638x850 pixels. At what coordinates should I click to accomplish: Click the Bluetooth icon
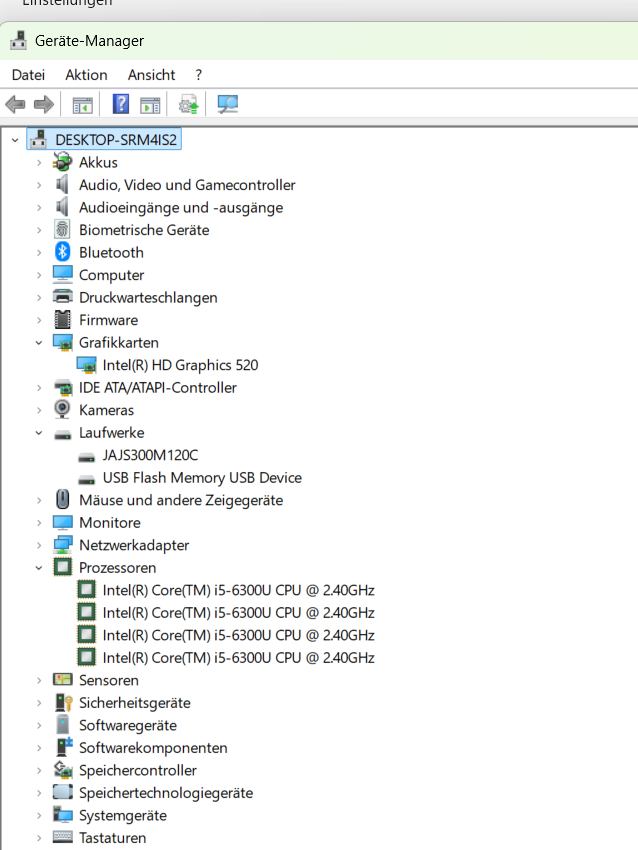coord(62,252)
